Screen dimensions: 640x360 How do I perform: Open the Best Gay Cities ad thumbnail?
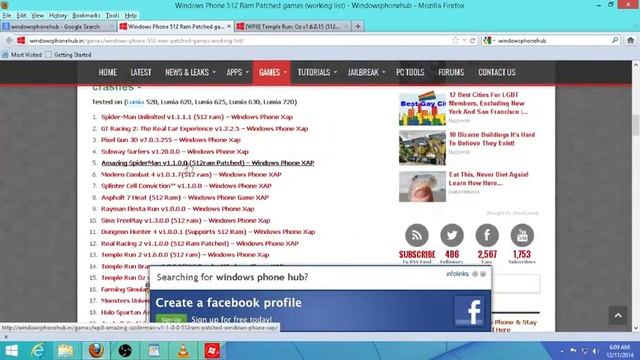(422, 108)
